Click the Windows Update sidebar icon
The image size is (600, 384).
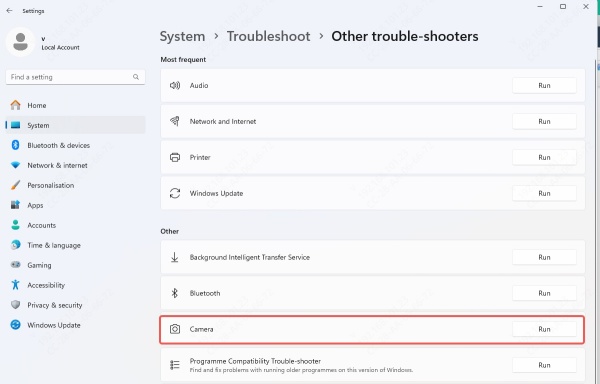point(15,325)
